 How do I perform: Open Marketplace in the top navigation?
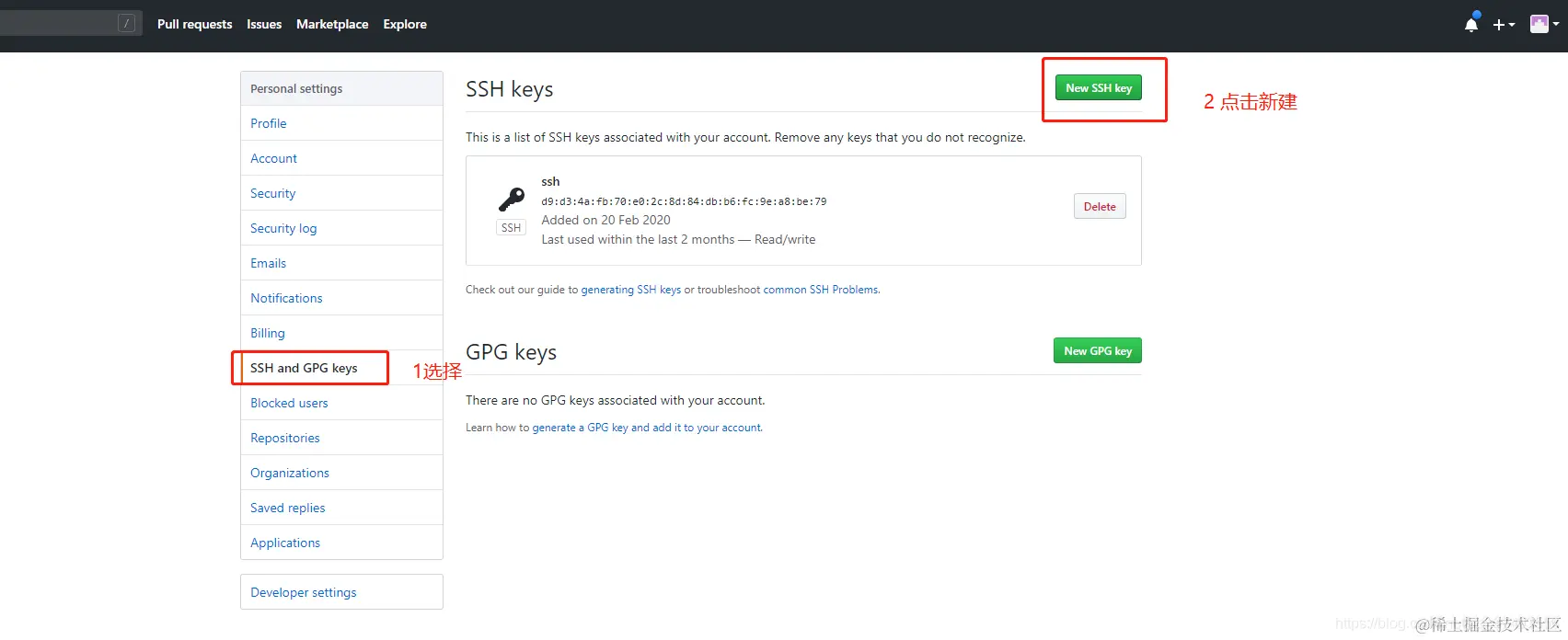click(x=332, y=24)
